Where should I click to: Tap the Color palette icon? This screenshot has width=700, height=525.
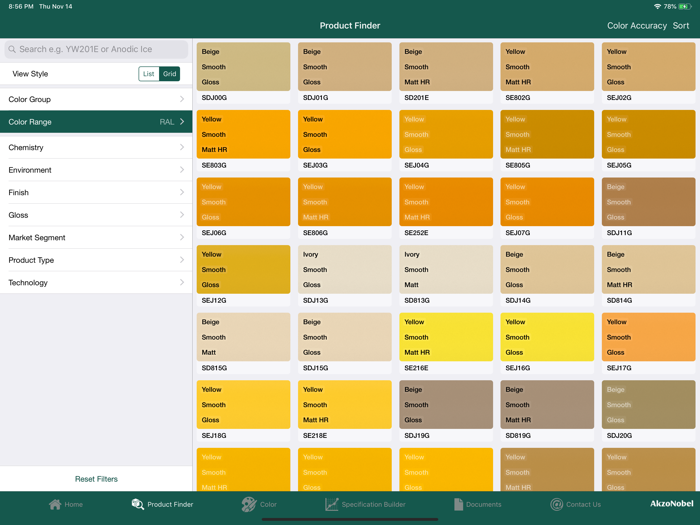point(249,504)
